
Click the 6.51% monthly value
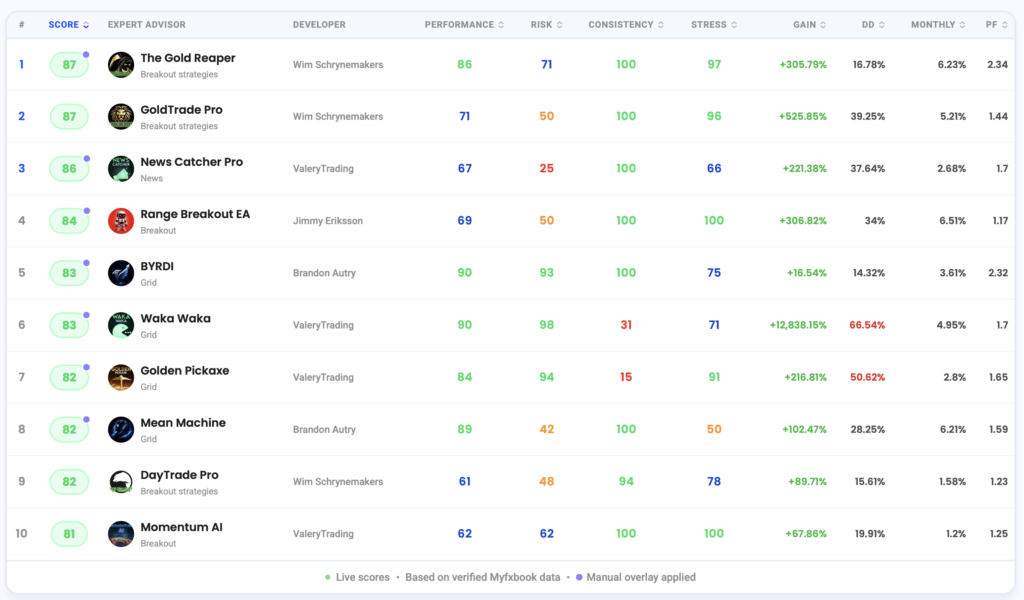[952, 221]
